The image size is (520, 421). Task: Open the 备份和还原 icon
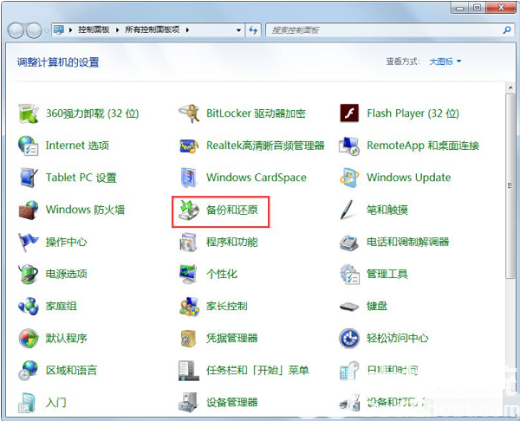click(x=189, y=210)
